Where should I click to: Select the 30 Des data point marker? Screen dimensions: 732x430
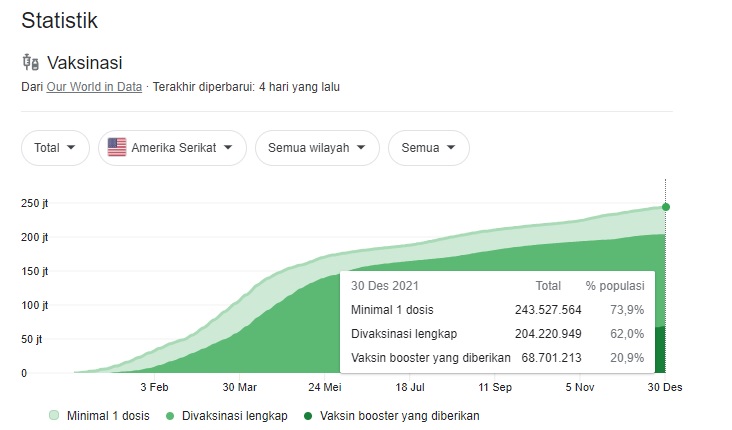(665, 207)
